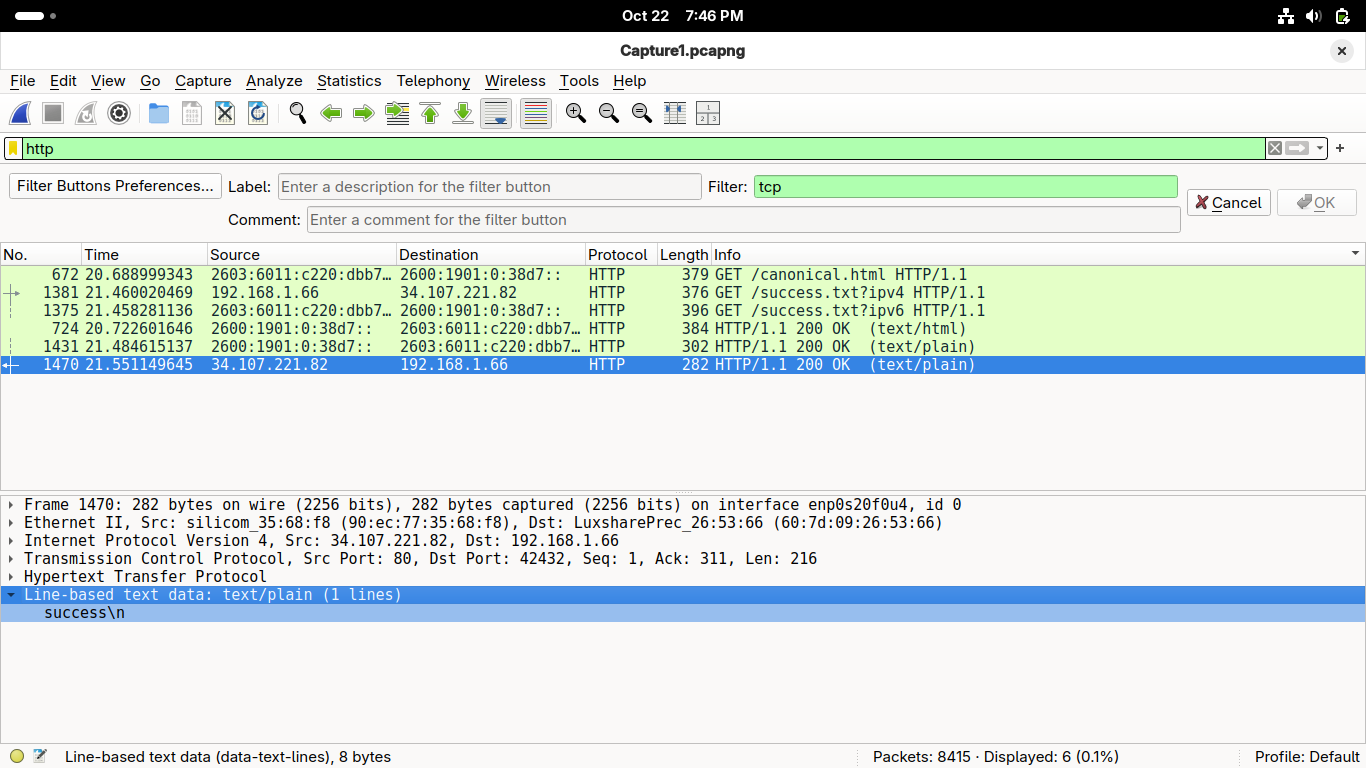Expand the Hypertext Transfer Protocol tree item
This screenshot has width=1366, height=768.
(x=11, y=577)
